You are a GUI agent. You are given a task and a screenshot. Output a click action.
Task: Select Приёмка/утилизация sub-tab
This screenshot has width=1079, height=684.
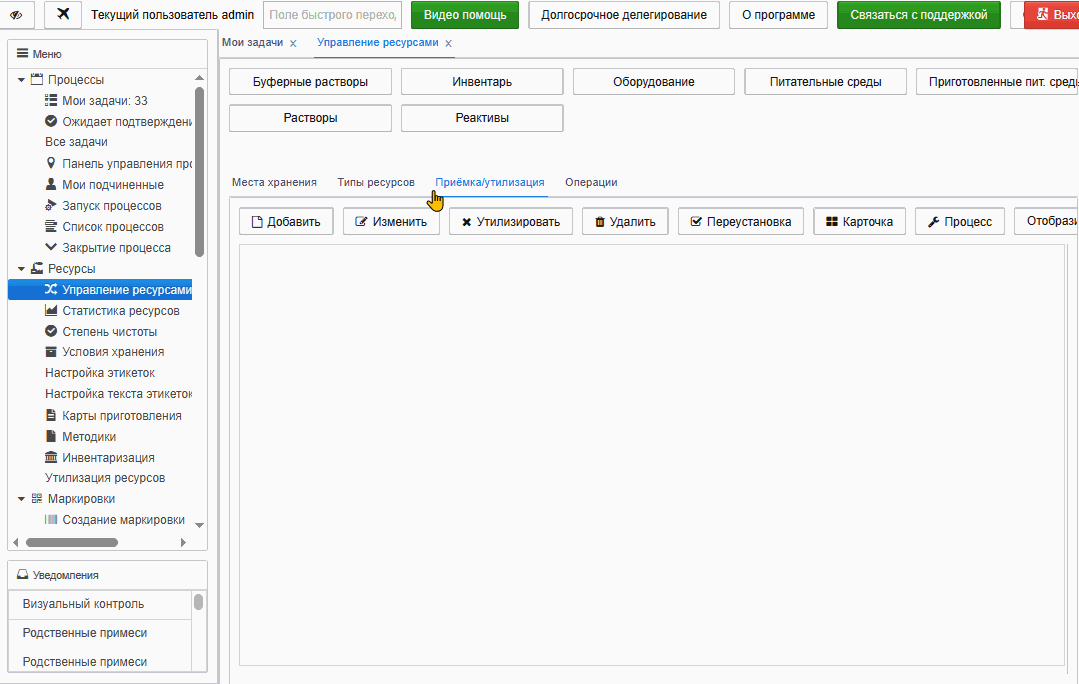[490, 182]
